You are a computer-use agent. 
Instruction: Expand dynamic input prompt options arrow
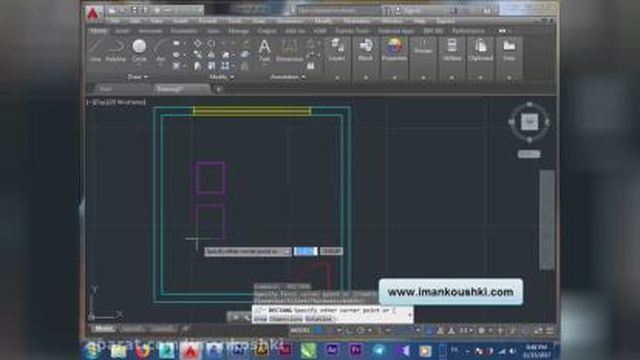pos(287,251)
